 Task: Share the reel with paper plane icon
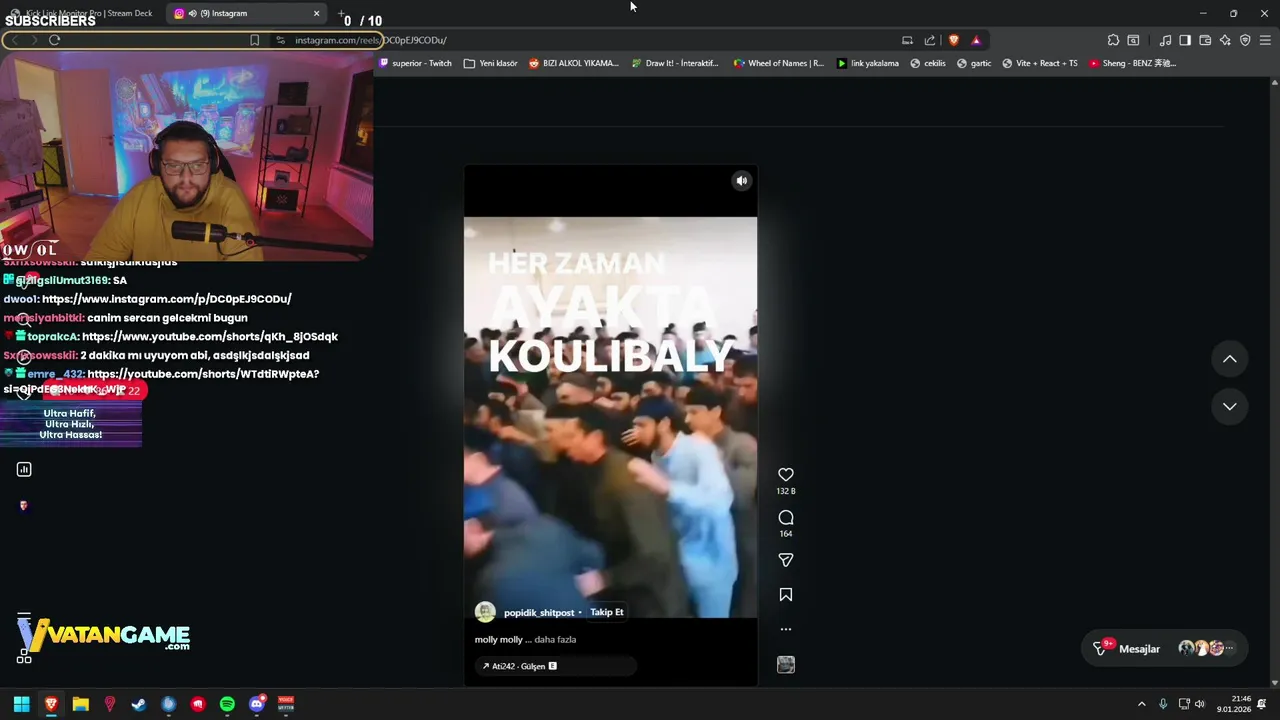pyautogui.click(x=786, y=560)
